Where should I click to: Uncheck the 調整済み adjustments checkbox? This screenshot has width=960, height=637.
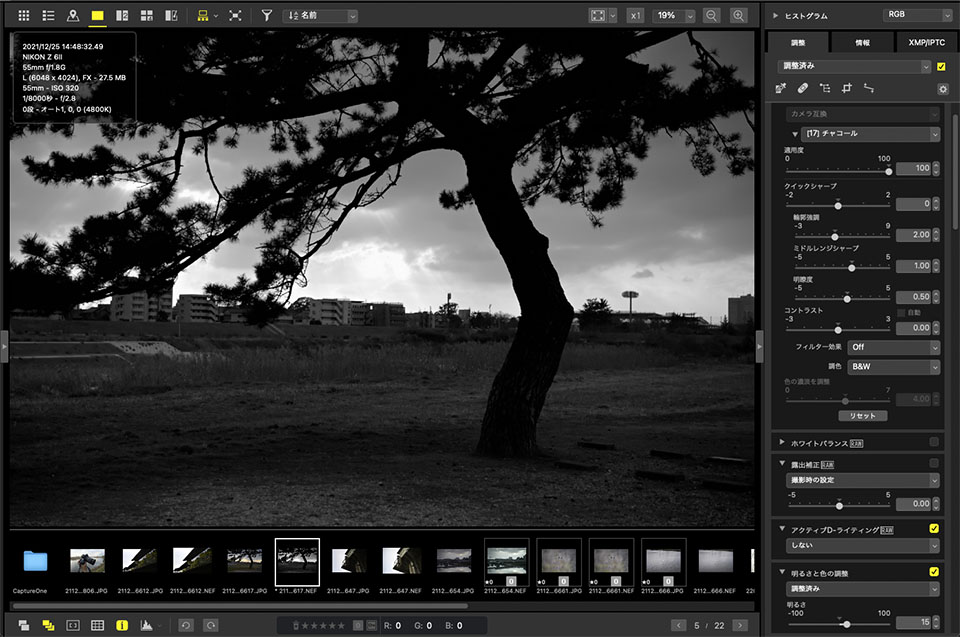pyautogui.click(x=941, y=67)
